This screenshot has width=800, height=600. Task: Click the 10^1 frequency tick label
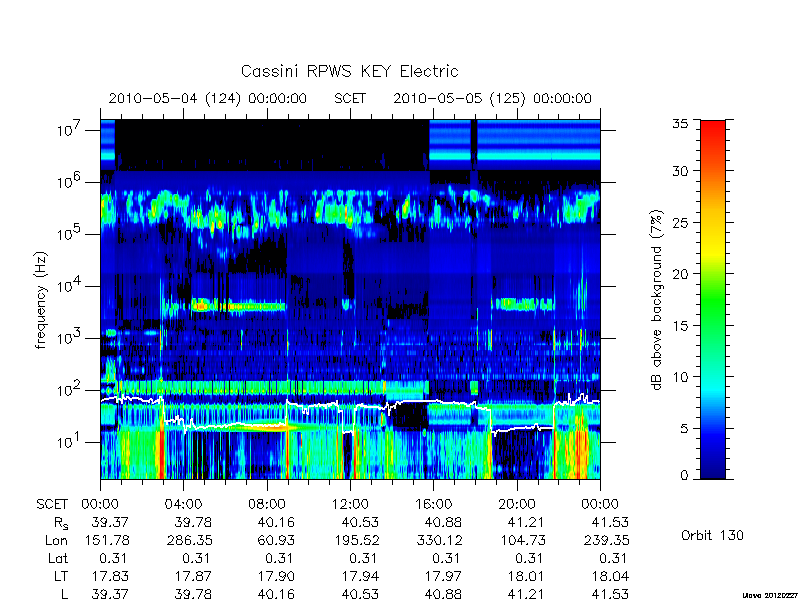pos(70,442)
